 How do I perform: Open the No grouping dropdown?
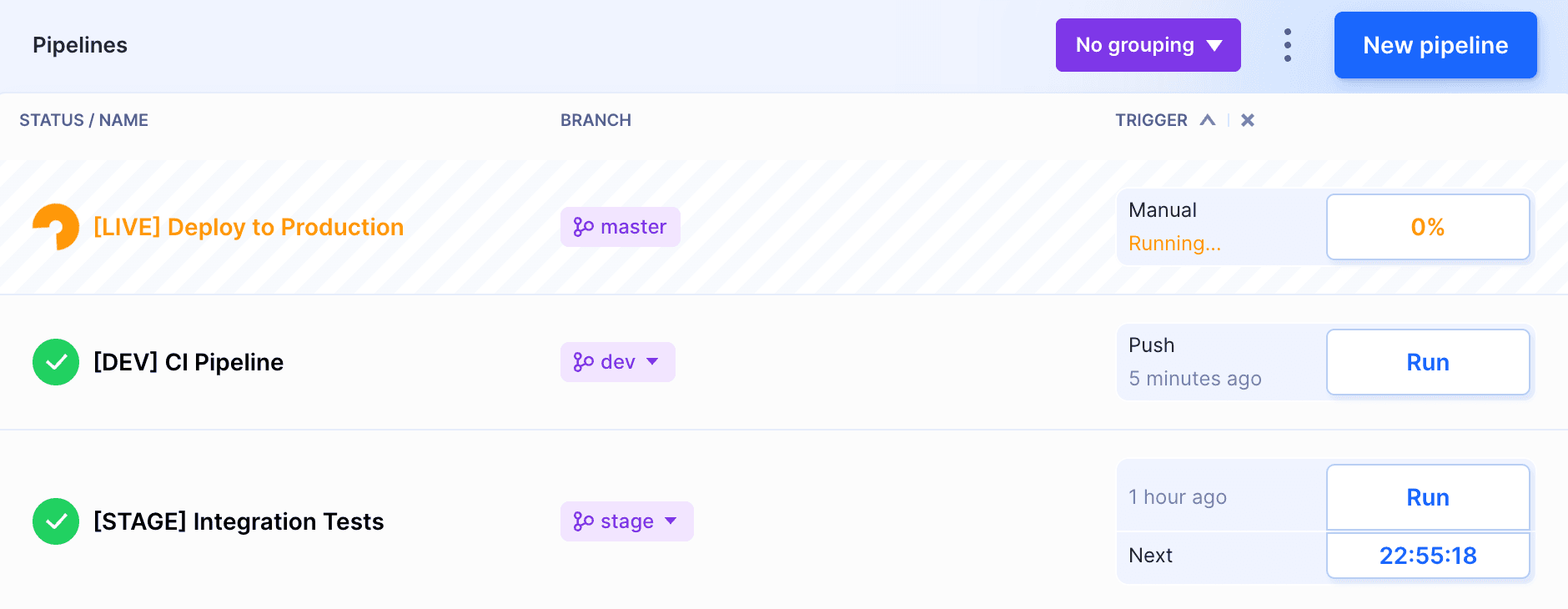1148,45
